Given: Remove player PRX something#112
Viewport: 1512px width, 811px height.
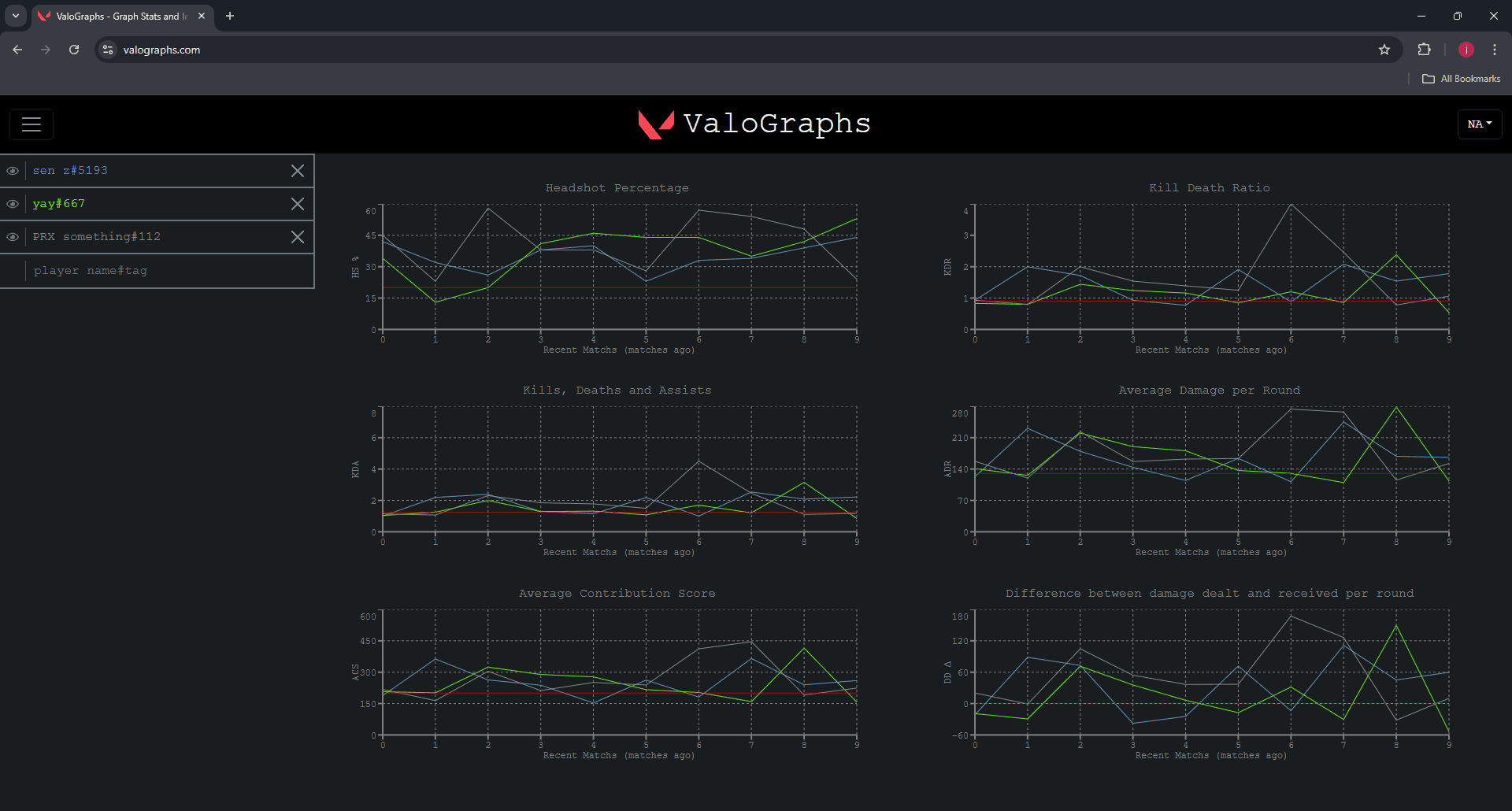Looking at the screenshot, I should click(x=298, y=237).
